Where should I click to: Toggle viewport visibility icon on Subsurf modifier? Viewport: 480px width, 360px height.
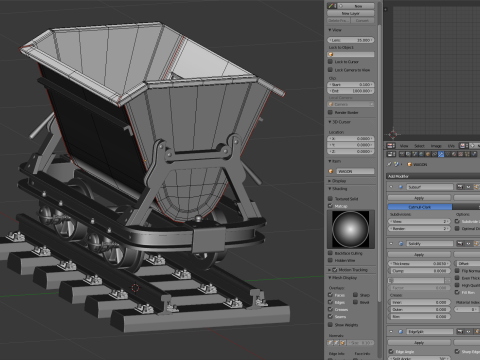[468, 187]
